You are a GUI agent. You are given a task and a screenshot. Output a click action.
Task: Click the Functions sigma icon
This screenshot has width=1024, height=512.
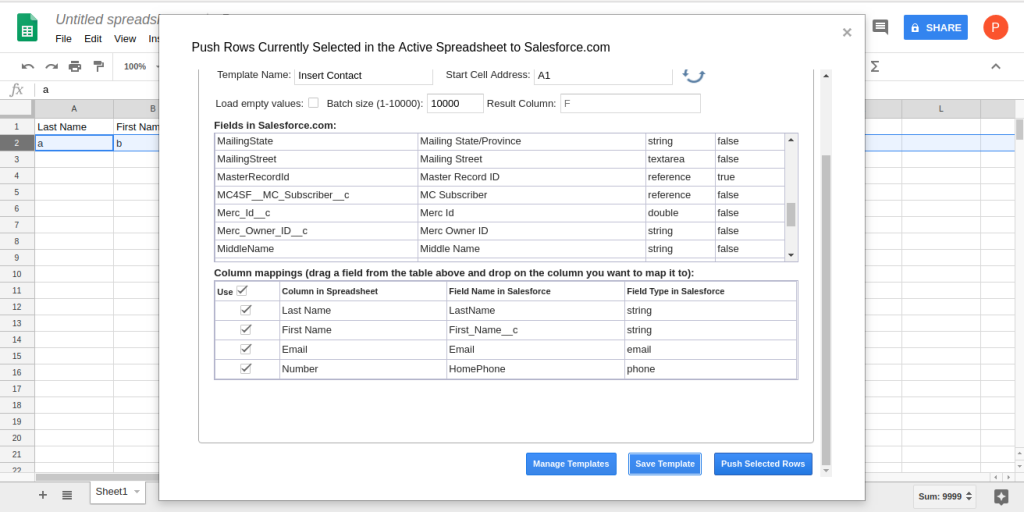tap(875, 66)
